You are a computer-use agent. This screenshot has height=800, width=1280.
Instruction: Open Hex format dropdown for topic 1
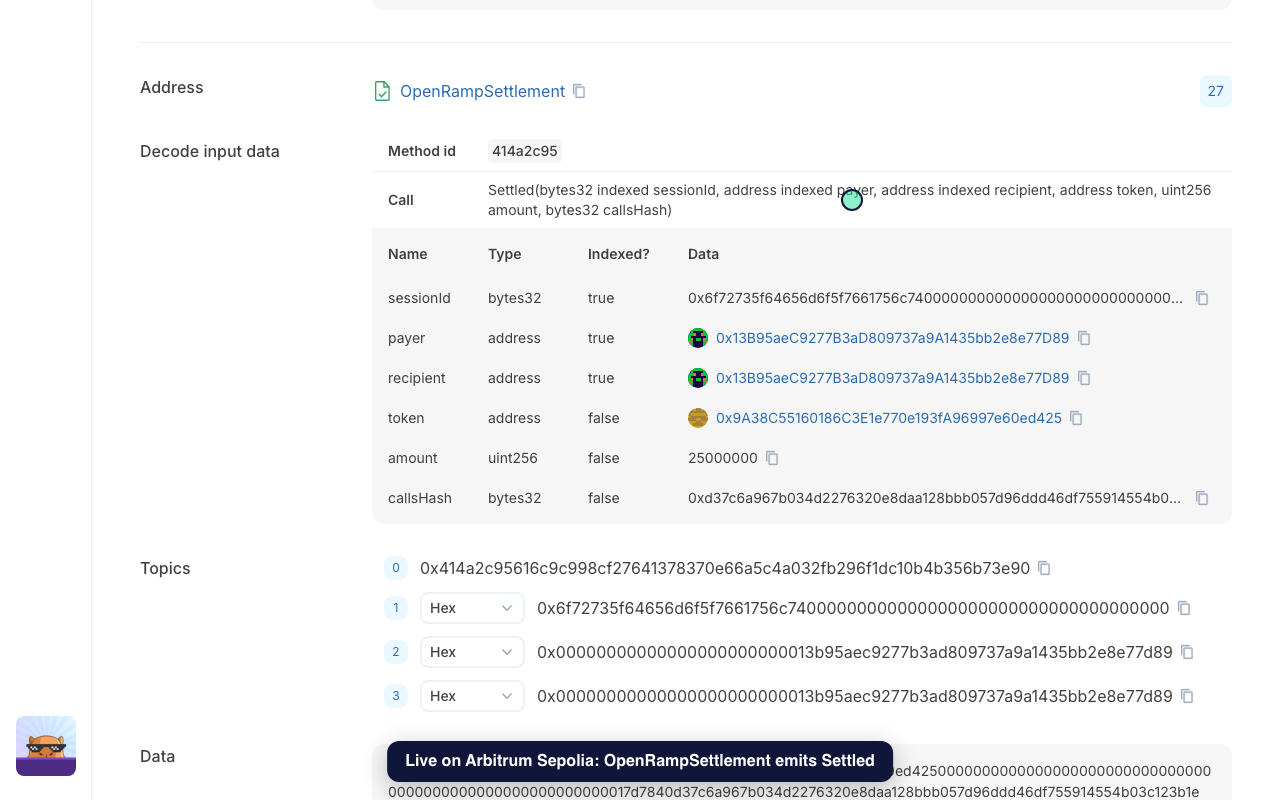click(x=472, y=608)
